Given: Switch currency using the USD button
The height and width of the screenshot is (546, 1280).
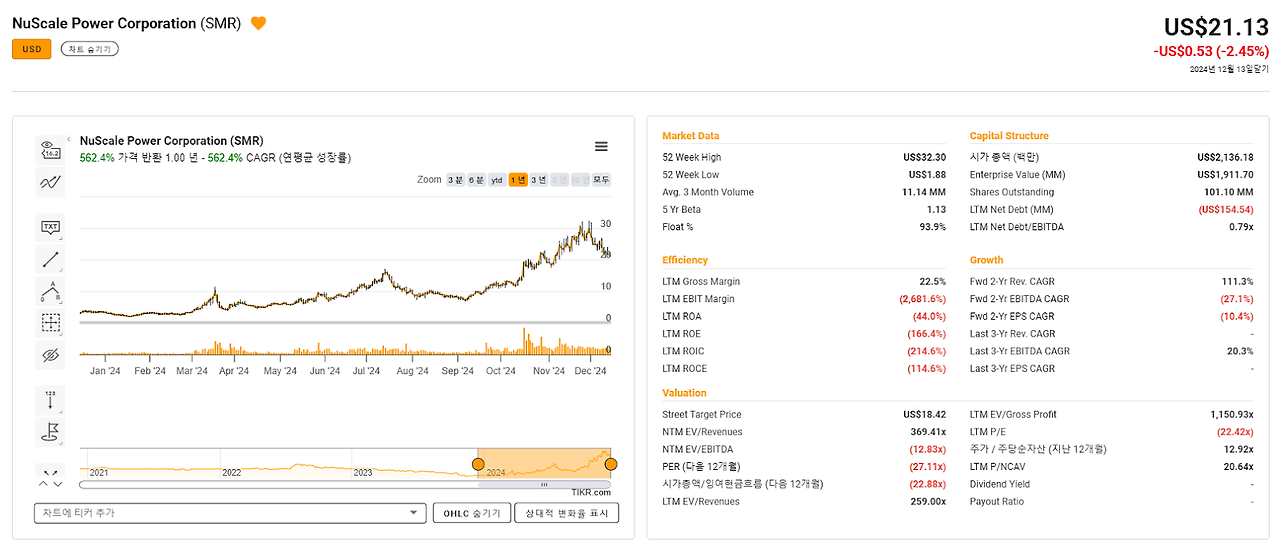Looking at the screenshot, I should pyautogui.click(x=32, y=49).
